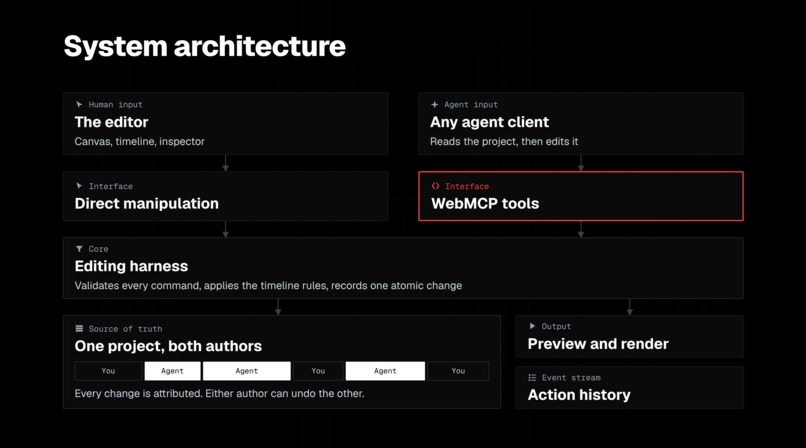The image size is (806, 448).
Task: Click the cursor icon beside Human input
Action: click(79, 104)
